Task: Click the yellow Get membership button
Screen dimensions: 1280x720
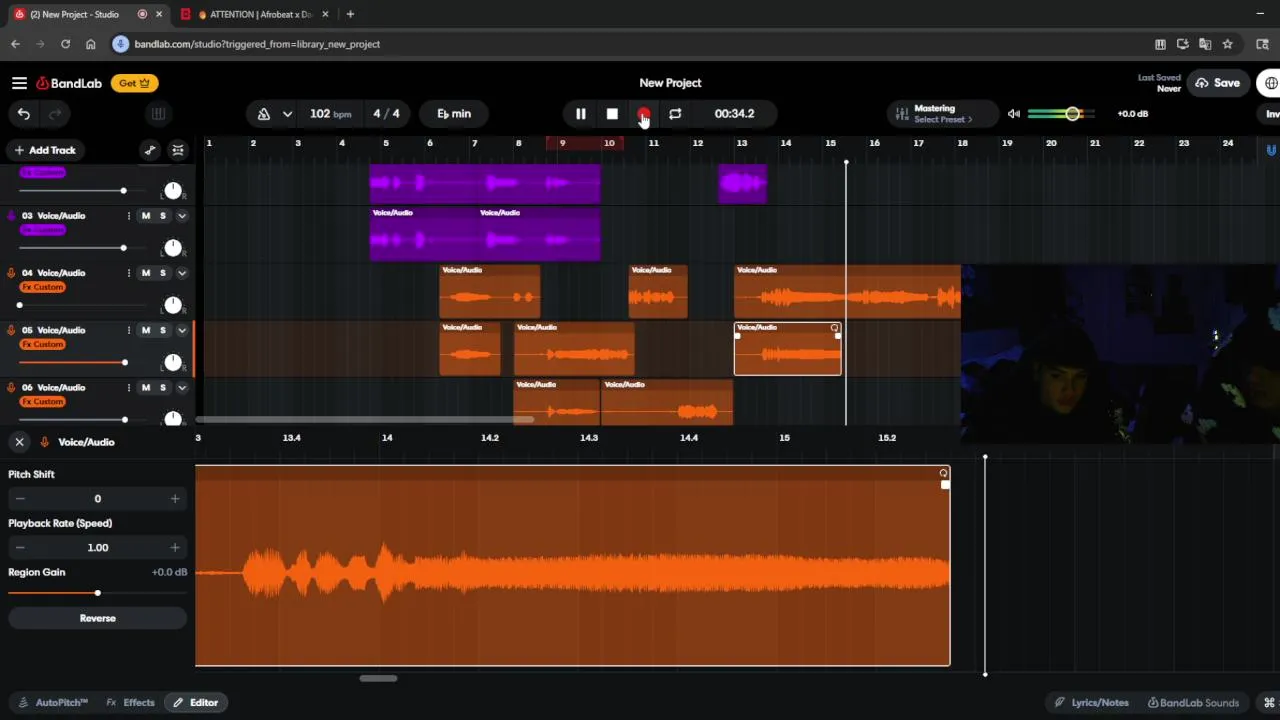Action: pyautogui.click(x=134, y=83)
